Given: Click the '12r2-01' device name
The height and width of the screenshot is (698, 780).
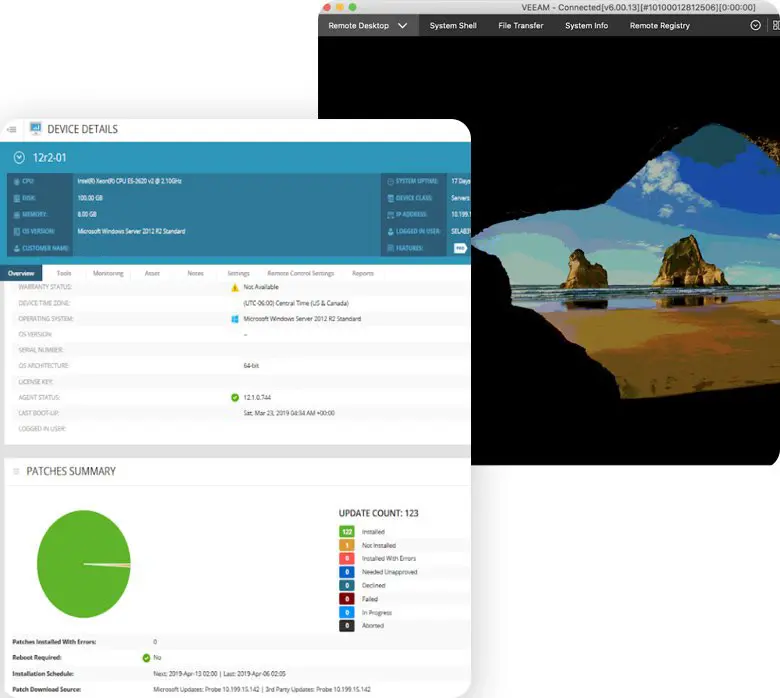Looking at the screenshot, I should tap(49, 158).
